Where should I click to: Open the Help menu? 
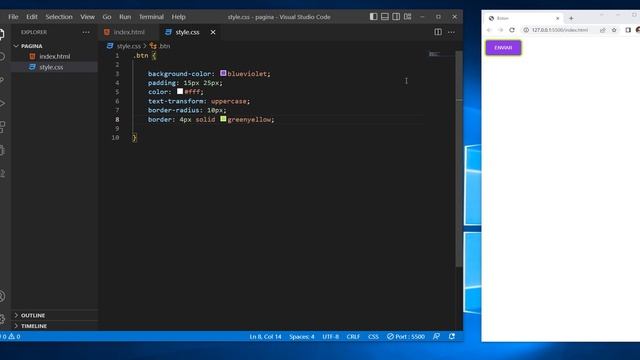[x=178, y=17]
